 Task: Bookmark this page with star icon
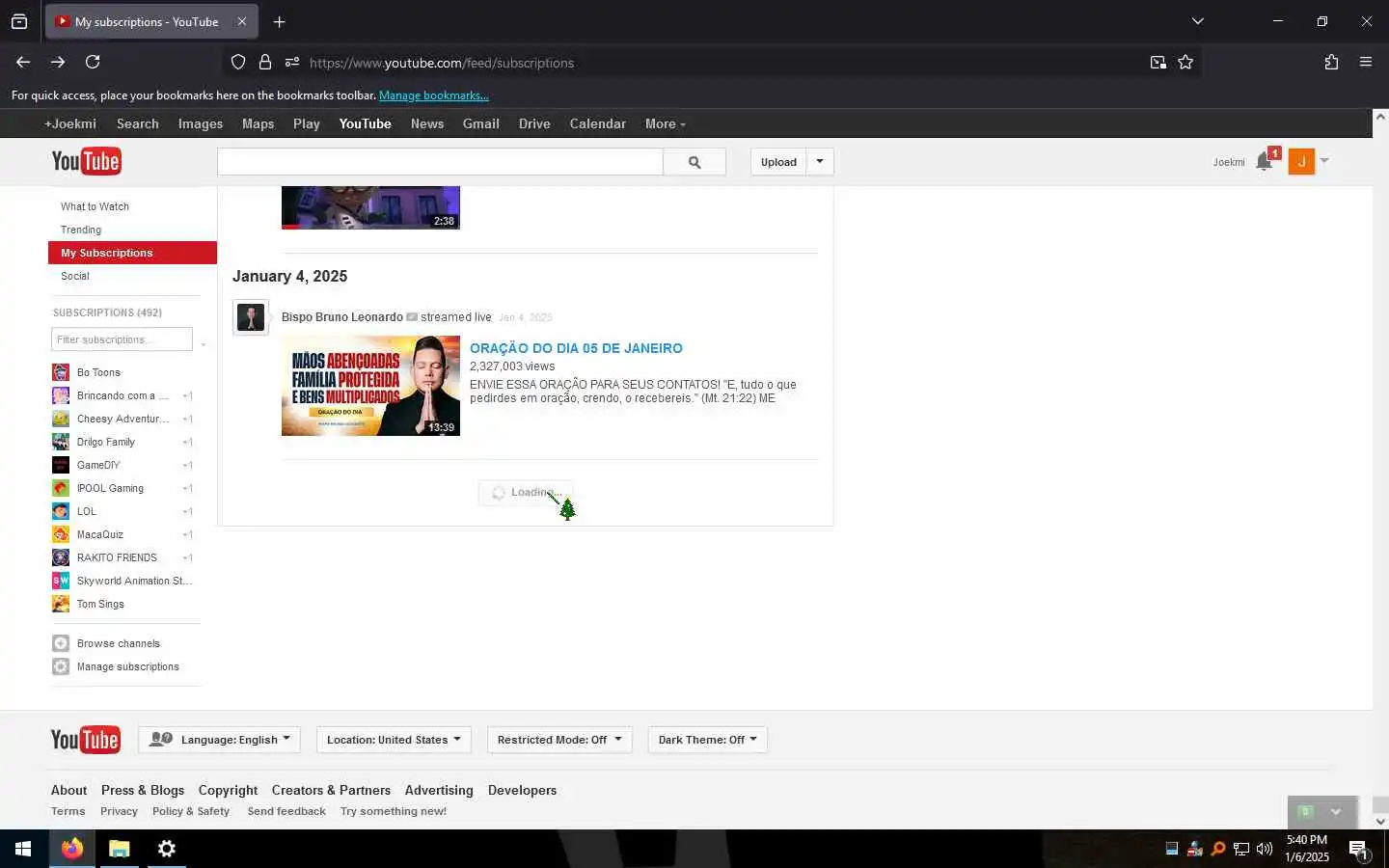pyautogui.click(x=1185, y=62)
